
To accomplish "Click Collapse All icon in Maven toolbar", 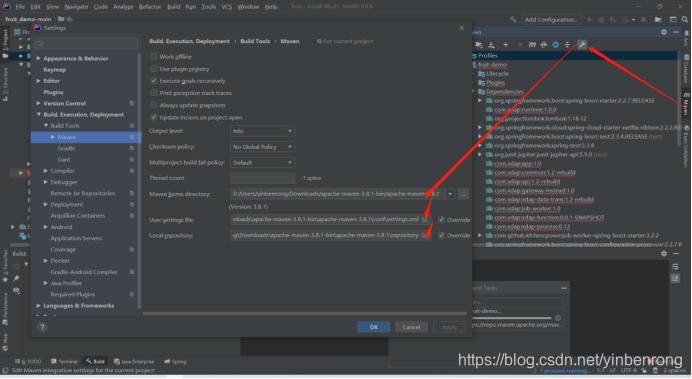I will pos(567,45).
